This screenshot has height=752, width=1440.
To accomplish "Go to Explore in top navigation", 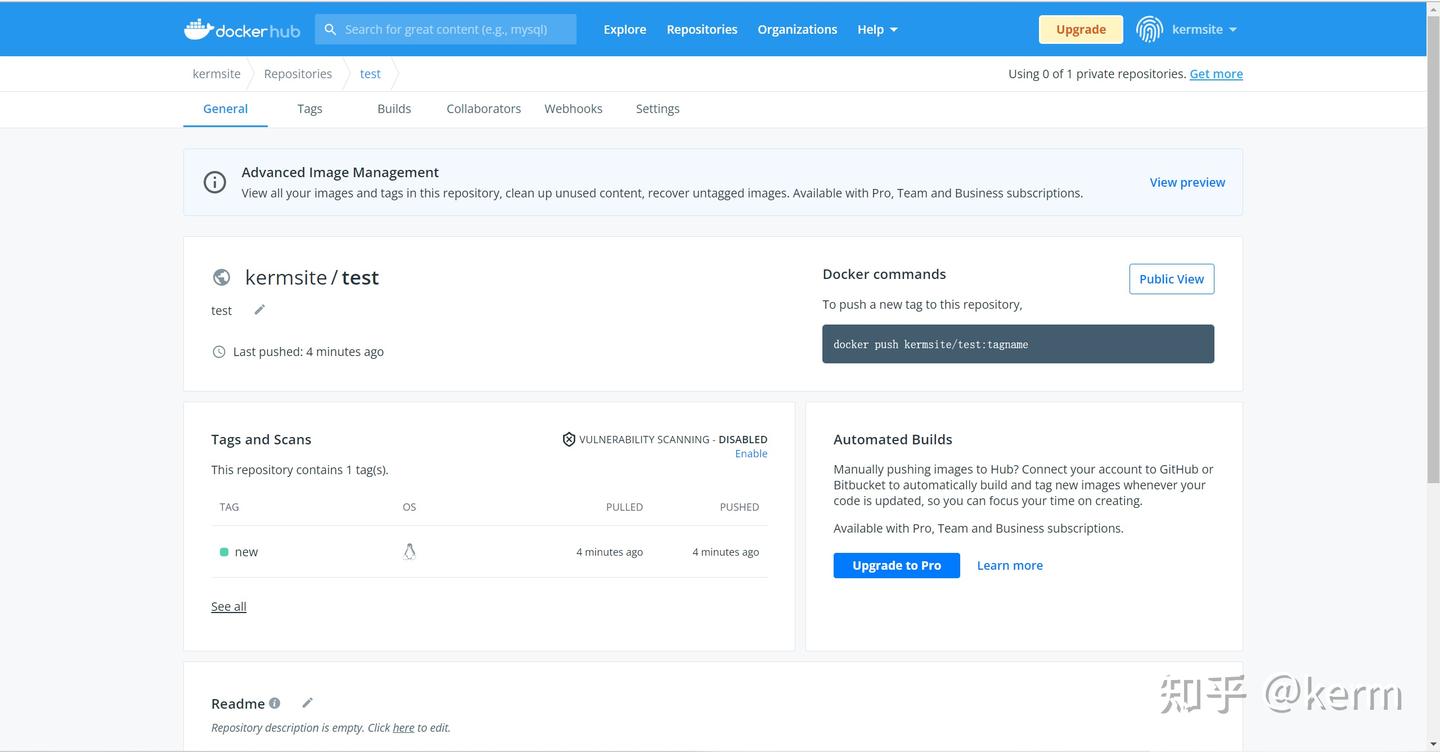I will point(625,29).
